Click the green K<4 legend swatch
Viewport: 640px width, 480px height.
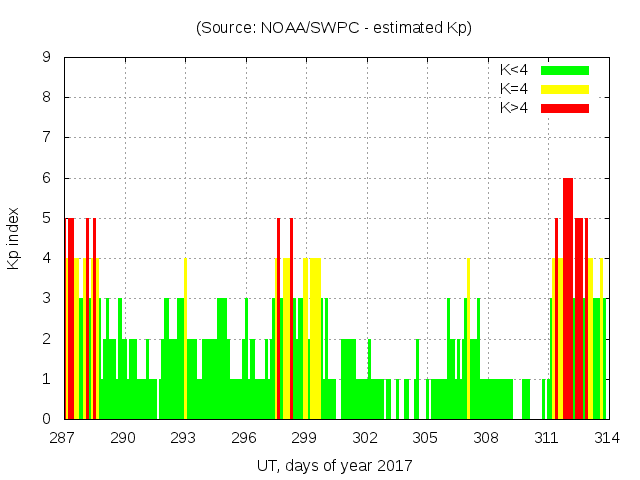tap(565, 70)
